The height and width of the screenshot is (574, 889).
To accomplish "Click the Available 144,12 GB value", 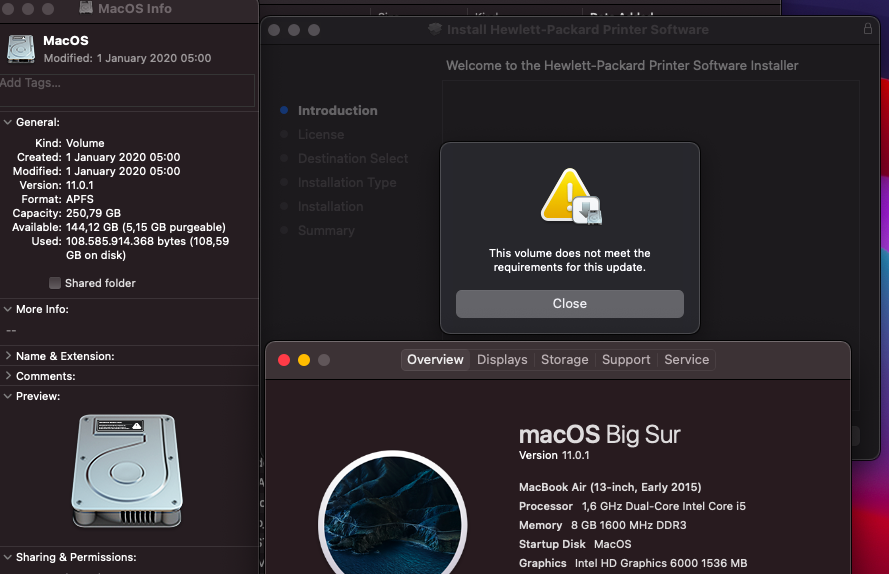I will click(146, 227).
